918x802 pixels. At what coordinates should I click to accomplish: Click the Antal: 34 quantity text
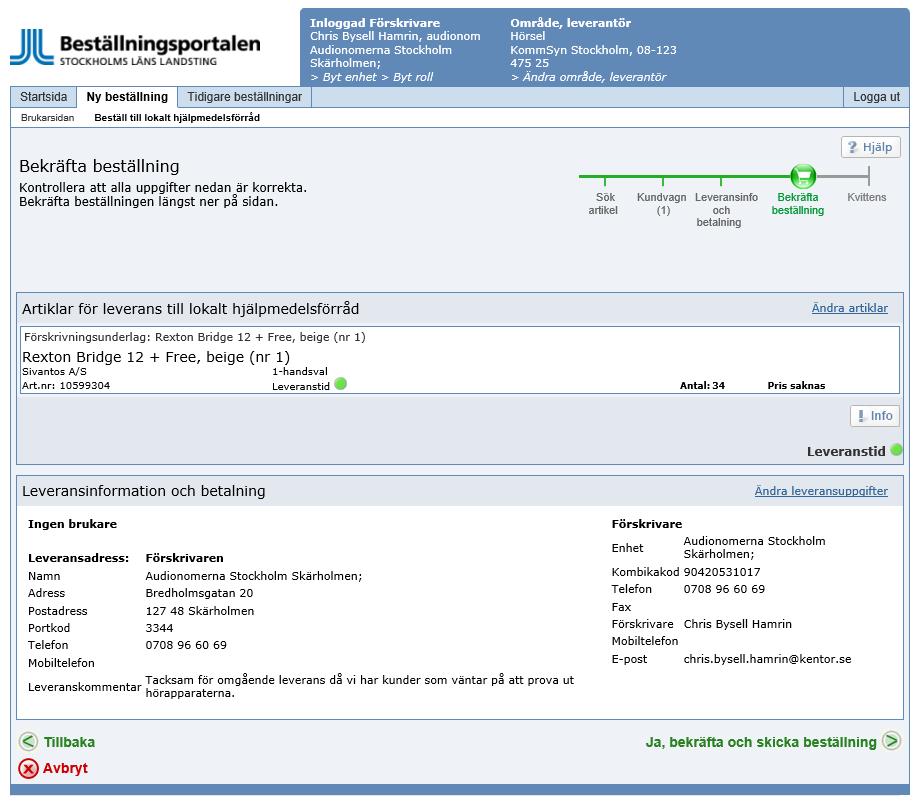click(x=702, y=385)
